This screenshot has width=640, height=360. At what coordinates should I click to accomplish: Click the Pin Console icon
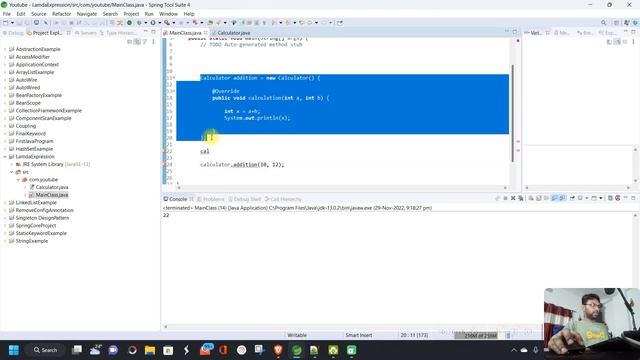coord(572,198)
